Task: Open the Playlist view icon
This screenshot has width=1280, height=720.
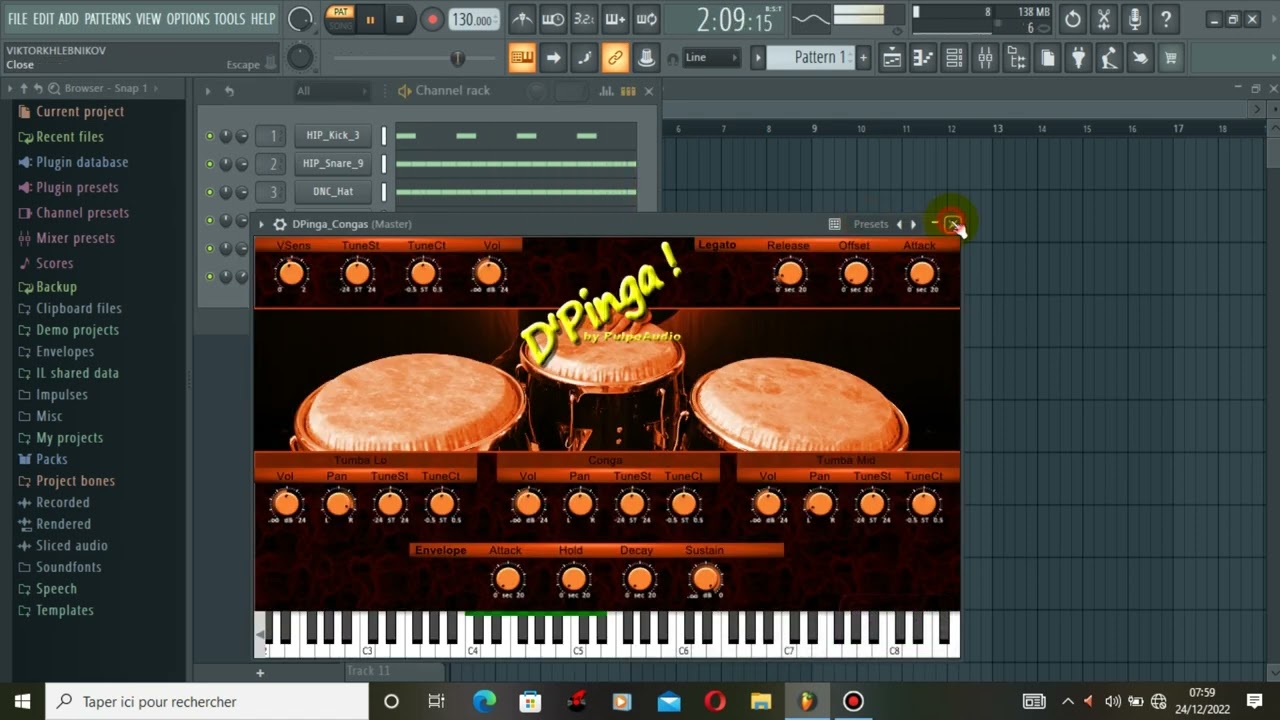Action: click(x=892, y=58)
